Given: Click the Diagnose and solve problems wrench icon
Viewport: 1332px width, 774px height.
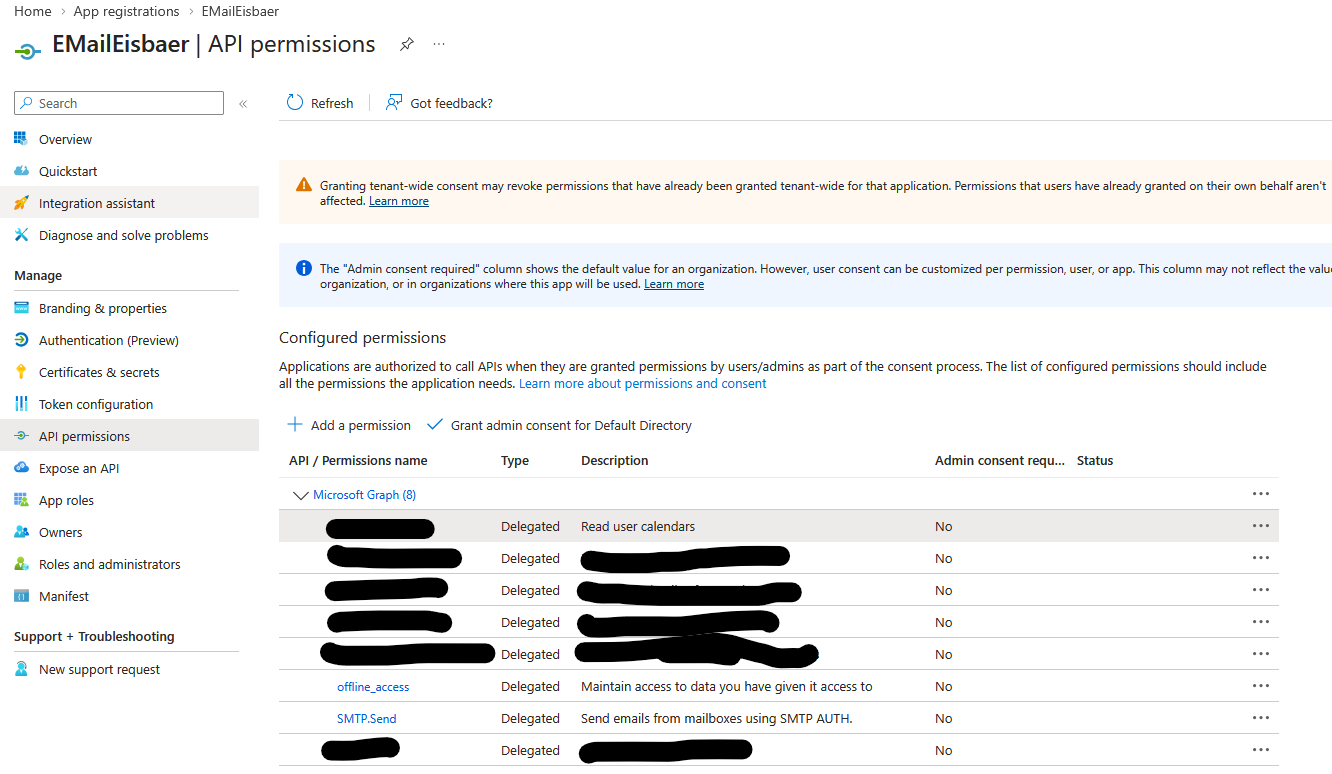Looking at the screenshot, I should (x=21, y=235).
